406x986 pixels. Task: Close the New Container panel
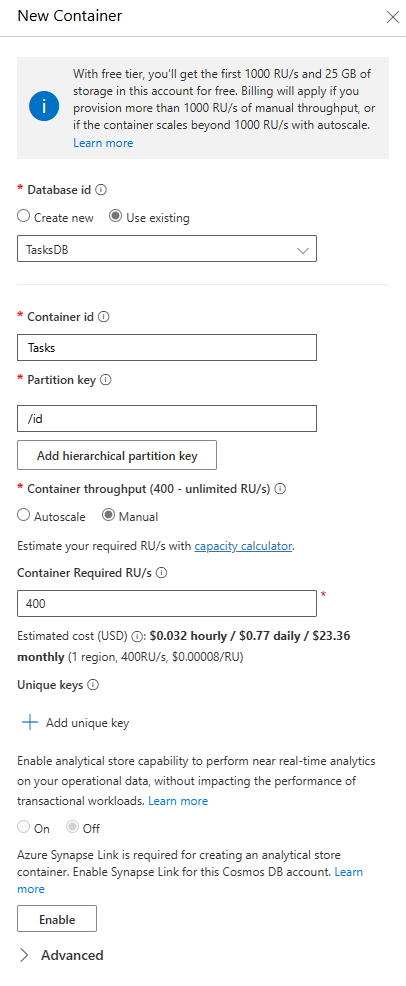(x=393, y=17)
